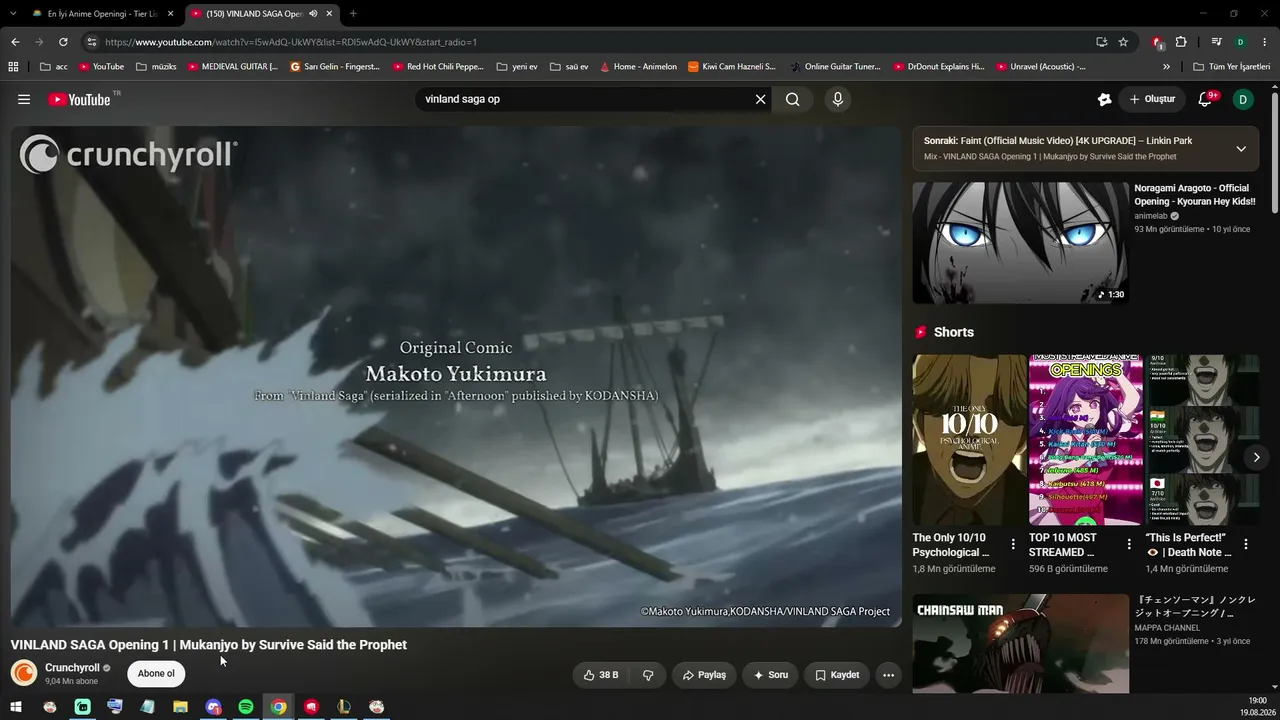This screenshot has width=1280, height=720.
Task: Open the "acc" bookmark folder
Action: (53, 67)
